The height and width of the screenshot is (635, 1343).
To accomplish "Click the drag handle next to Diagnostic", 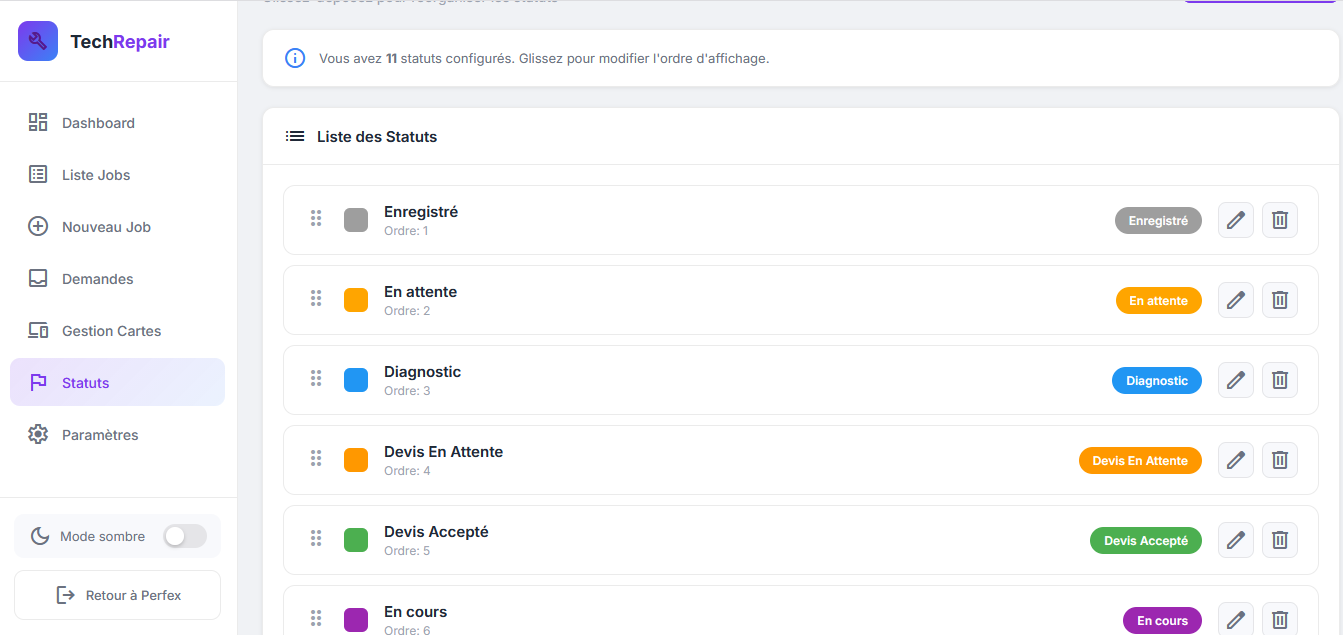I will [x=316, y=378].
